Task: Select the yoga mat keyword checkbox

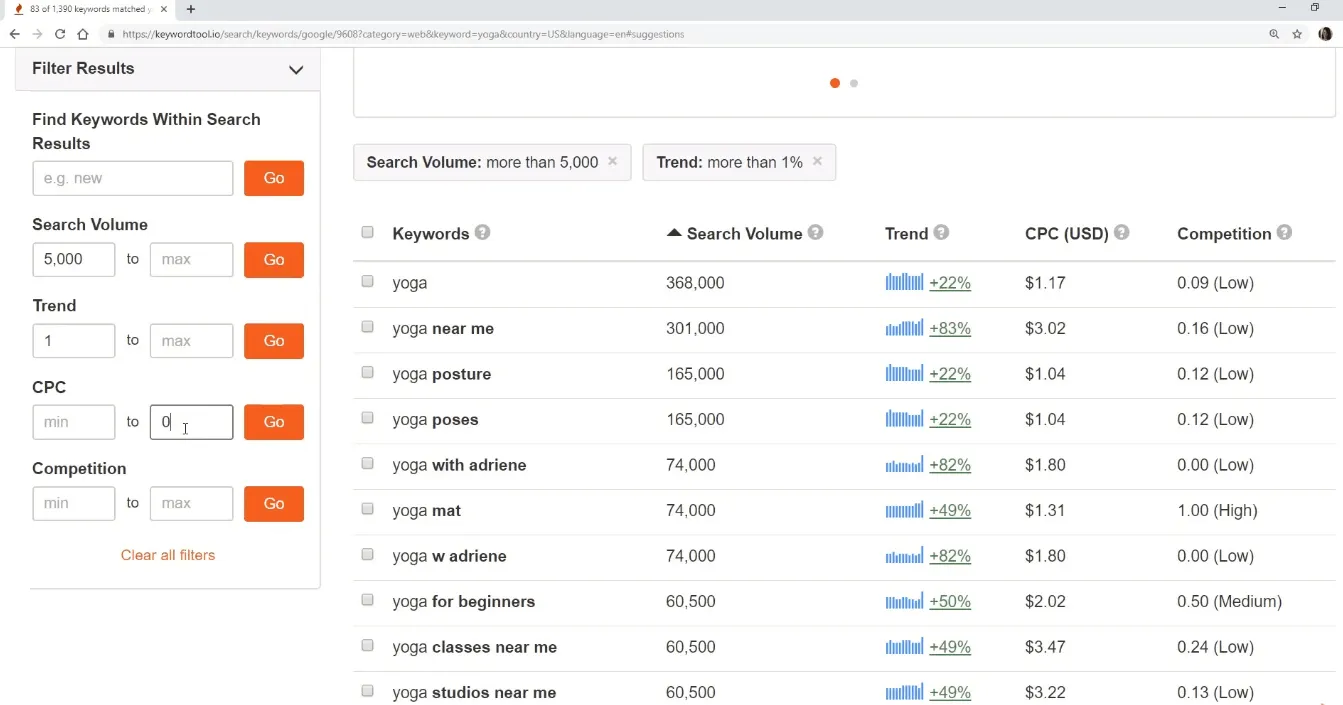Action: (367, 509)
